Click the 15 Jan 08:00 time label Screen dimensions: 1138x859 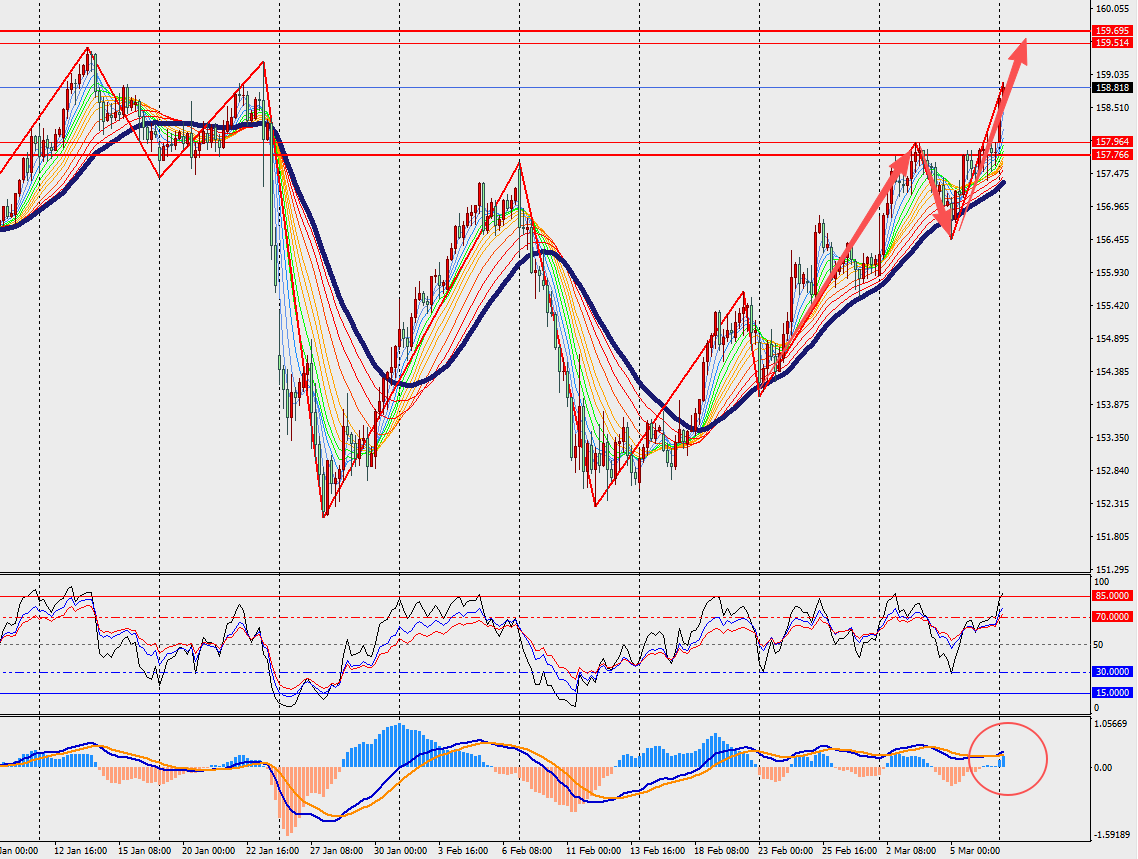click(x=144, y=850)
